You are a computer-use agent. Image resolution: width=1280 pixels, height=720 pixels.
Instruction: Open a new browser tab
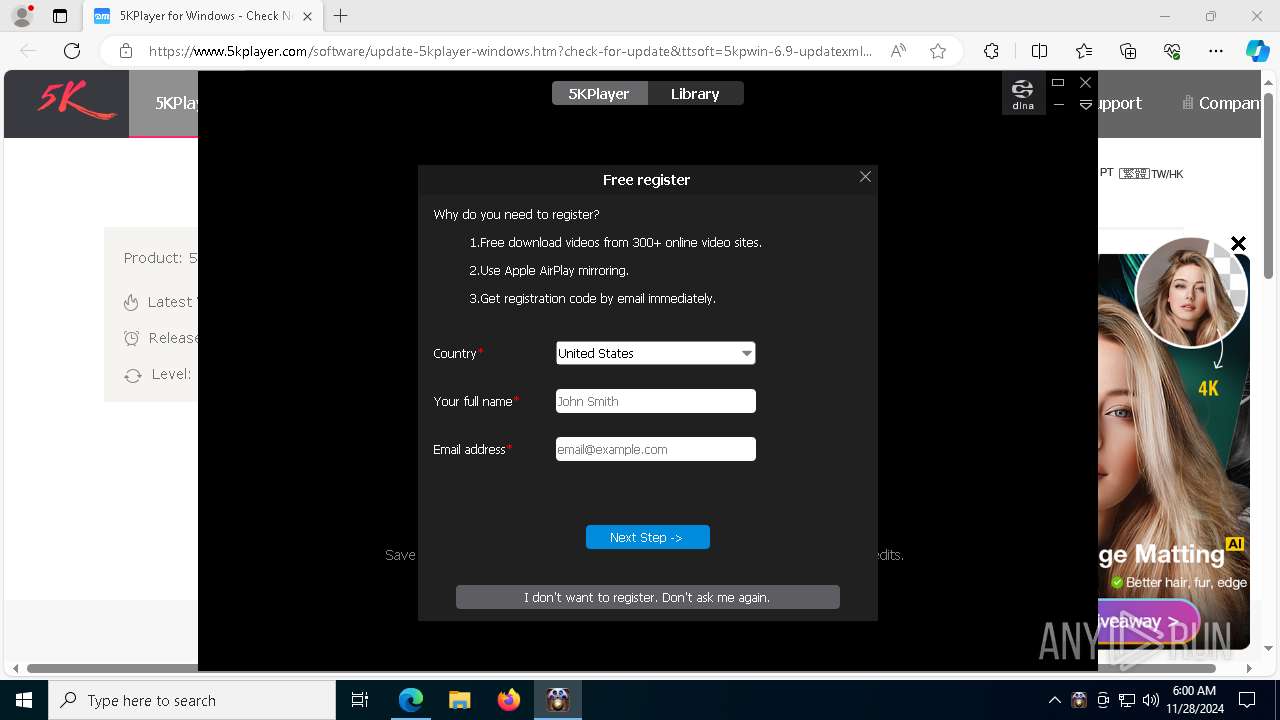pyautogui.click(x=341, y=16)
